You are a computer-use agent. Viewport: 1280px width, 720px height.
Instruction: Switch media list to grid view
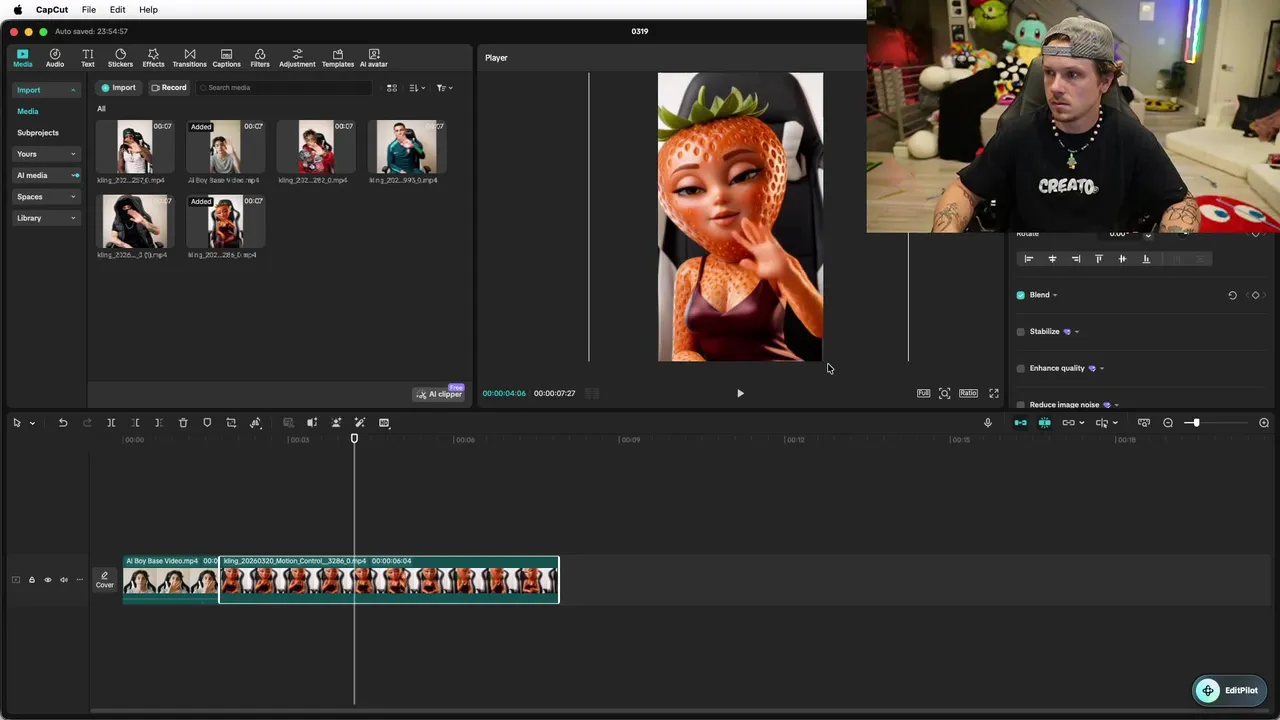pyautogui.click(x=392, y=88)
